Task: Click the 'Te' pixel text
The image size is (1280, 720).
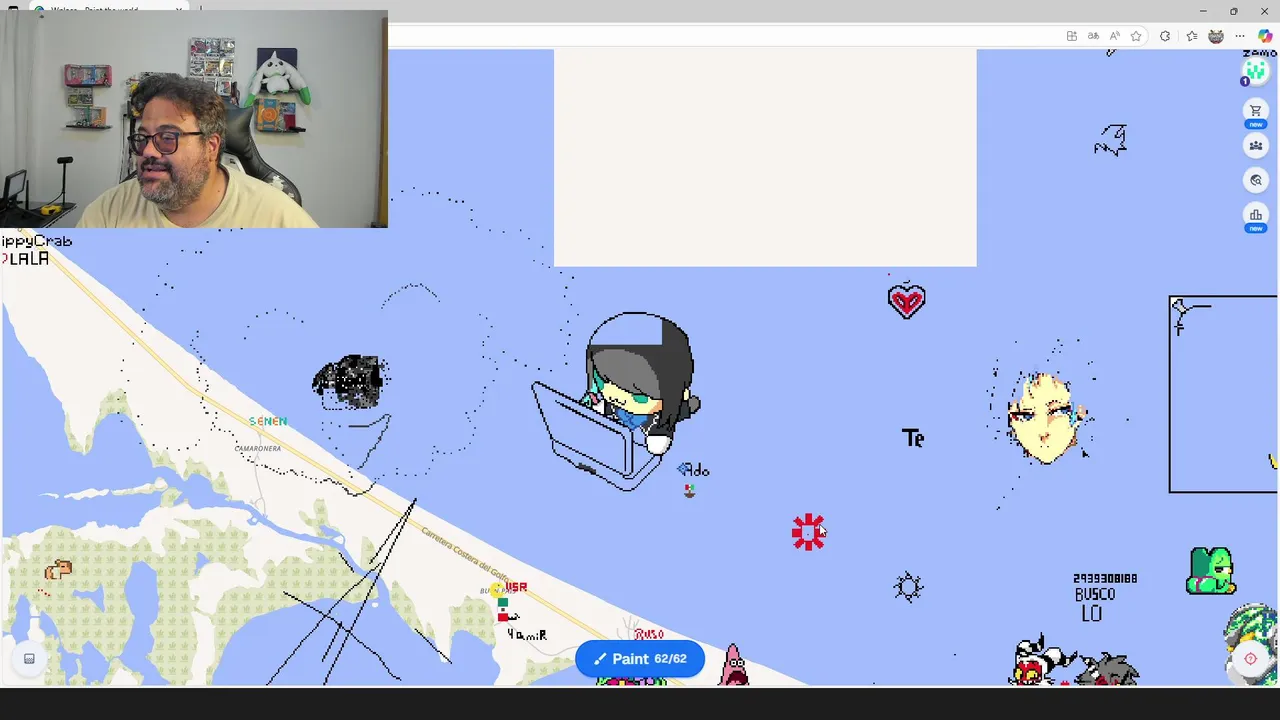Action: coord(913,438)
